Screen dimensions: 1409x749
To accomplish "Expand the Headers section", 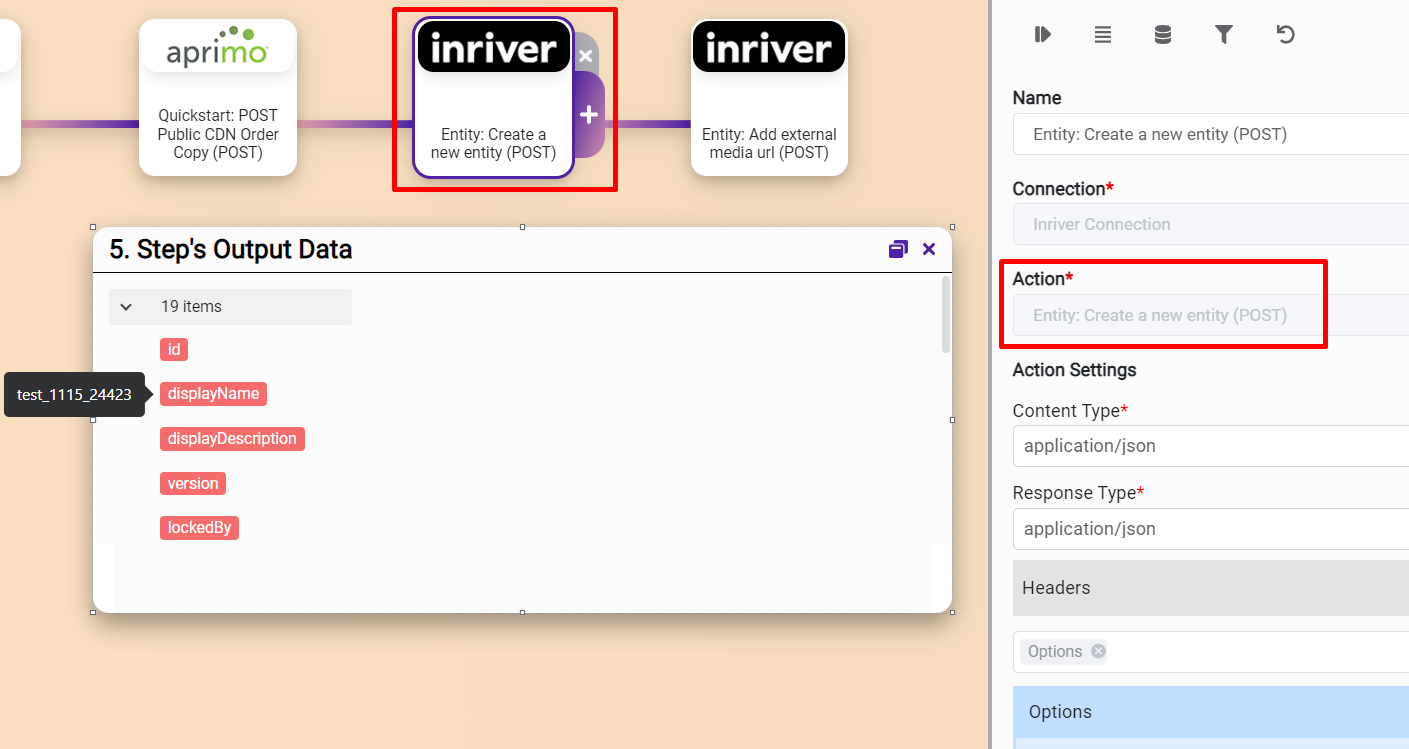I will tap(1210, 588).
